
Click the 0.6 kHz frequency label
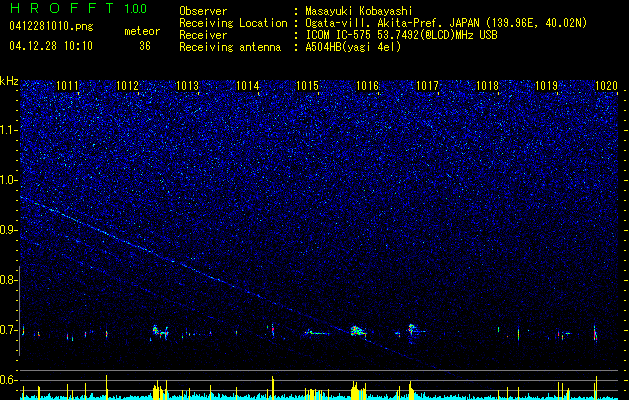point(8,380)
